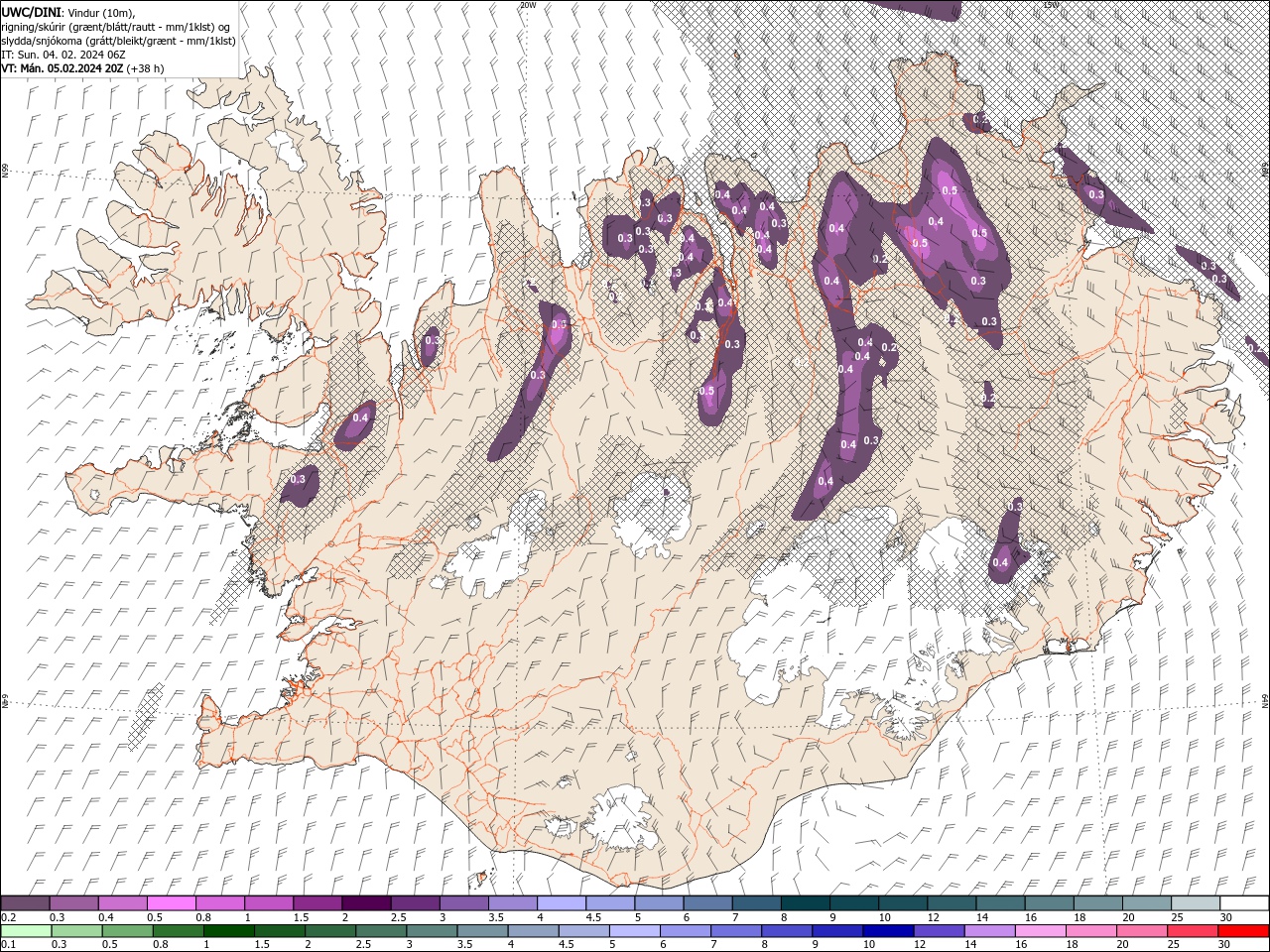Choose the dark teal 8 swatch in upper legend
1270x952 pixels.
pos(806,903)
